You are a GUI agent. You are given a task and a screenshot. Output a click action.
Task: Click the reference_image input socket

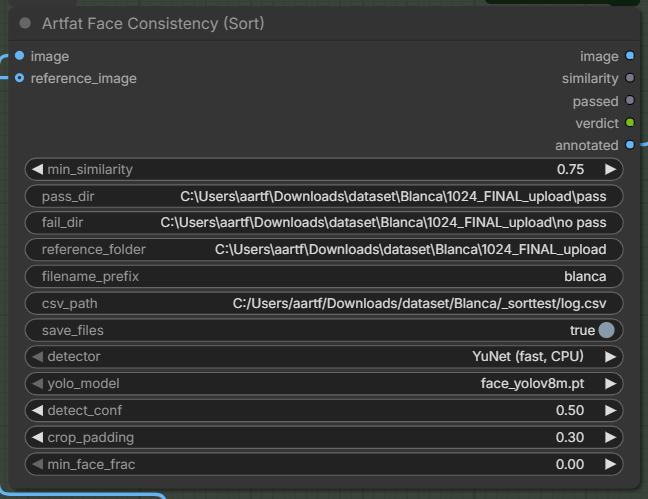[19, 78]
